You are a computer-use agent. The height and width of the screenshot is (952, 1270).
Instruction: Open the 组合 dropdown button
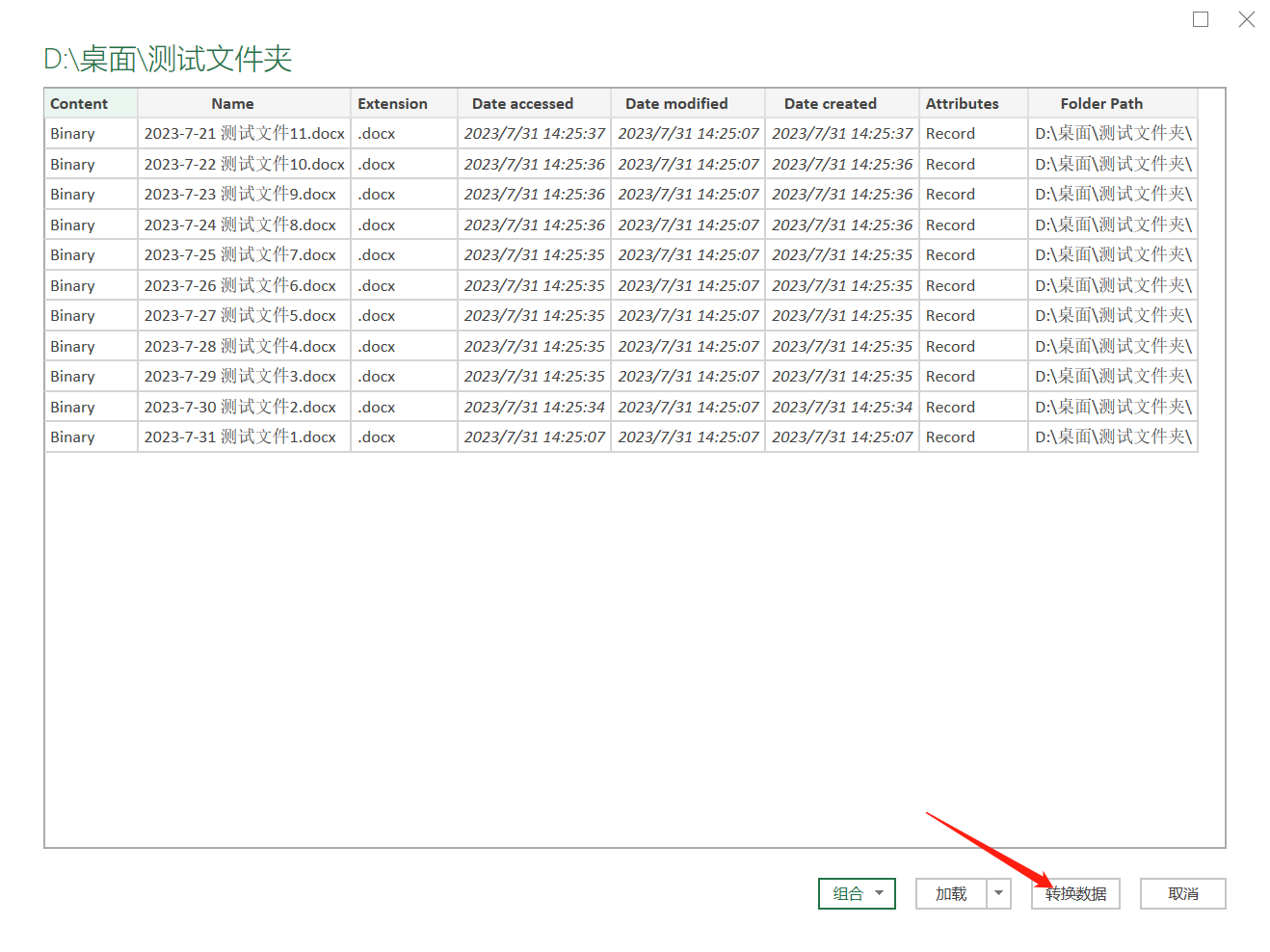click(857, 894)
